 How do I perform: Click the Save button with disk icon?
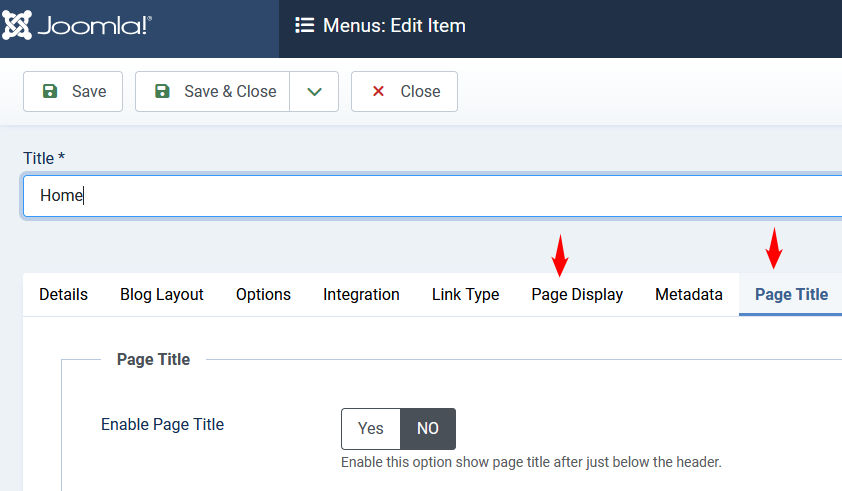click(x=73, y=91)
